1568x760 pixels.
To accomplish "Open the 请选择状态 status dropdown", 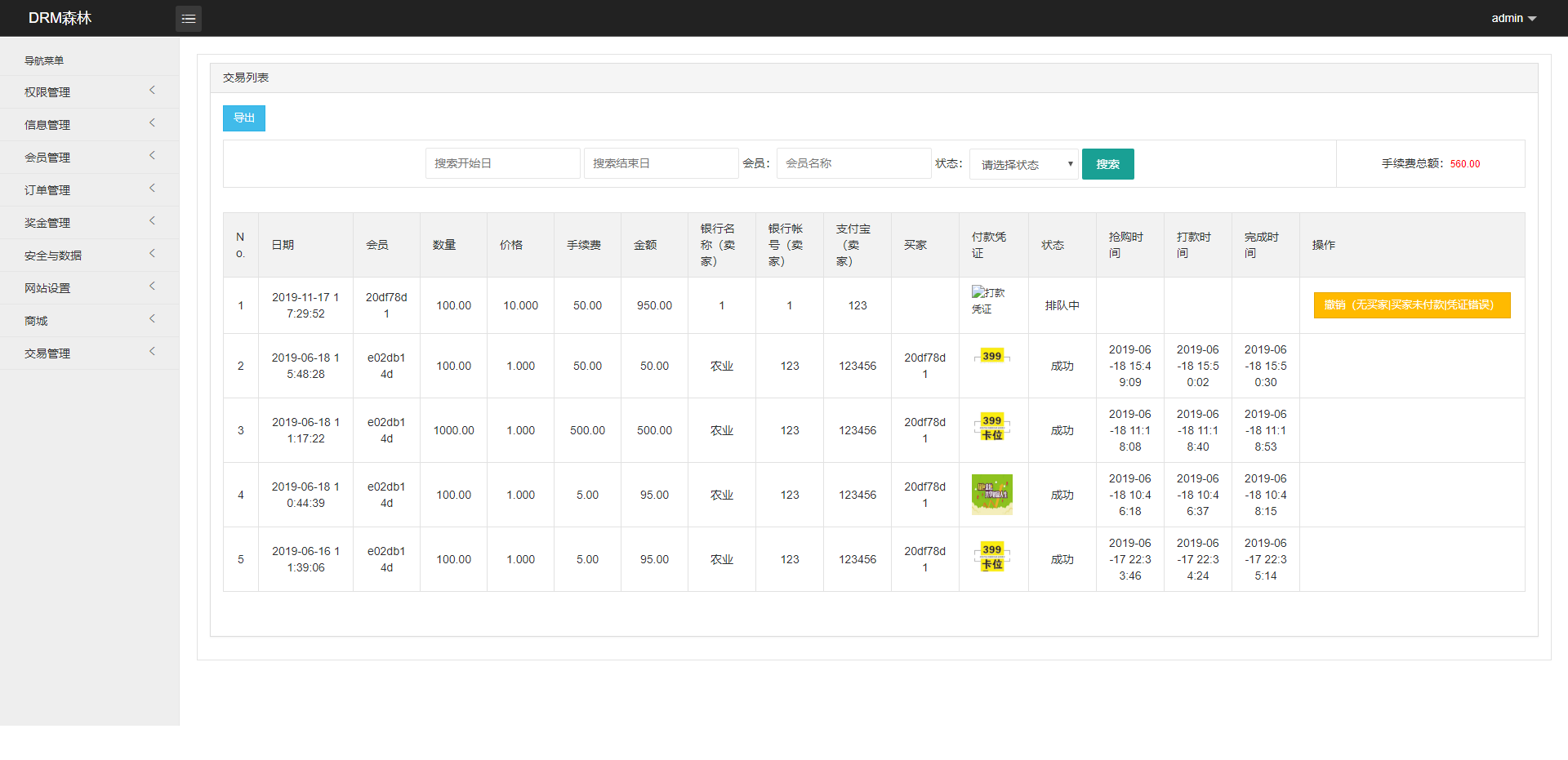I will pyautogui.click(x=1024, y=164).
